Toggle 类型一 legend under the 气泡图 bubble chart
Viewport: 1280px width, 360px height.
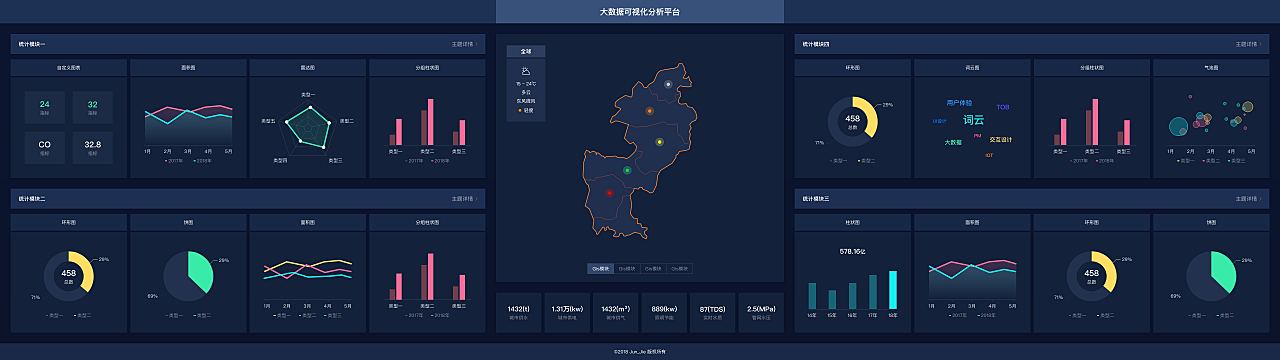[x=1187, y=160]
